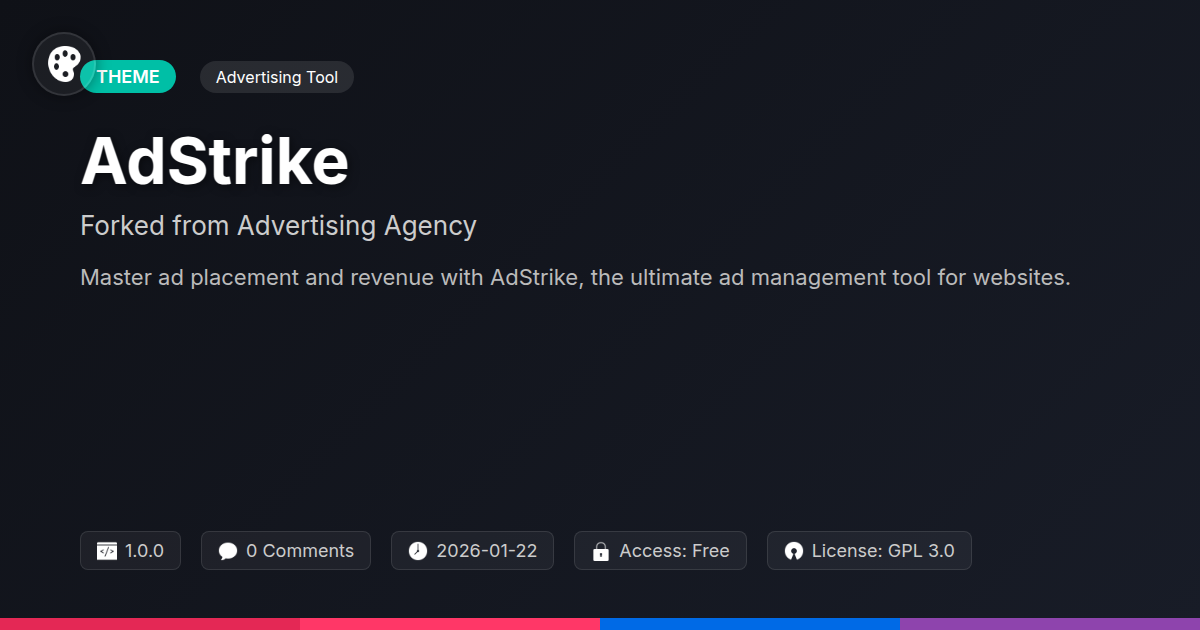
Task: Click the red bottom color stripe
Action: [150, 624]
